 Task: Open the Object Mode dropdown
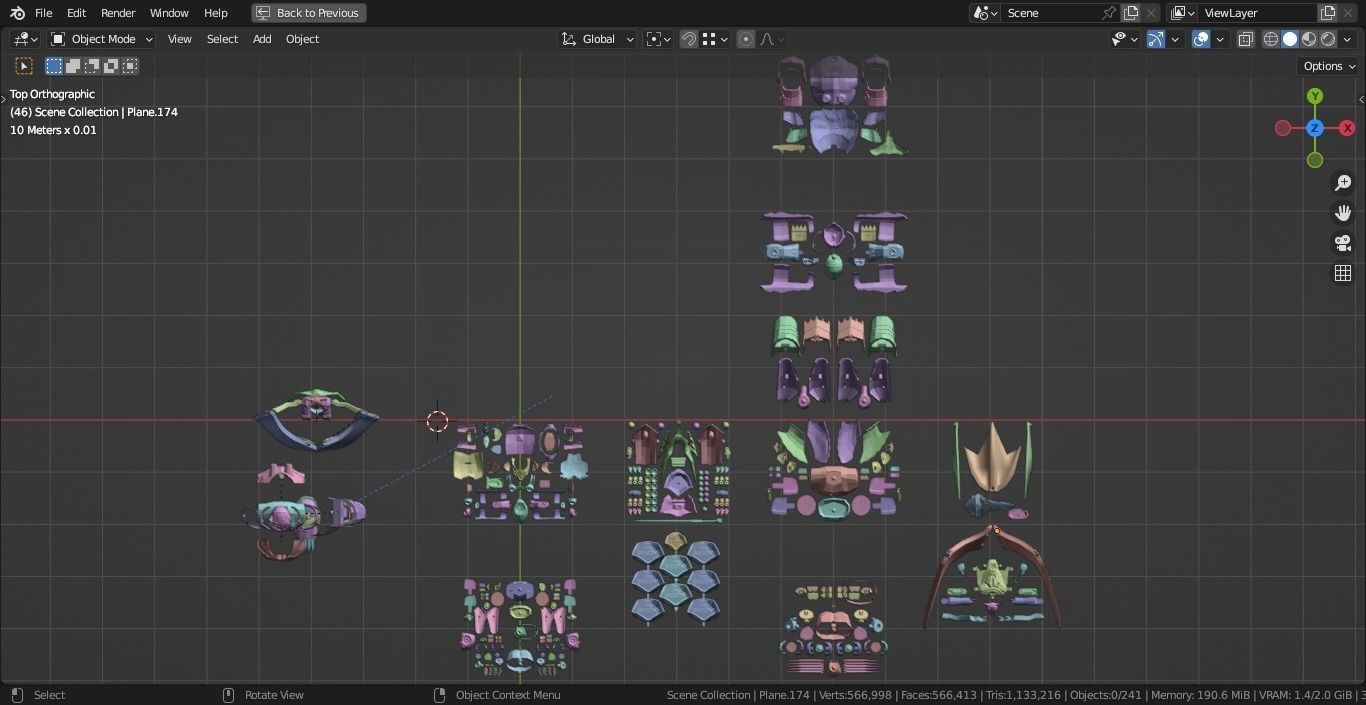(x=101, y=39)
